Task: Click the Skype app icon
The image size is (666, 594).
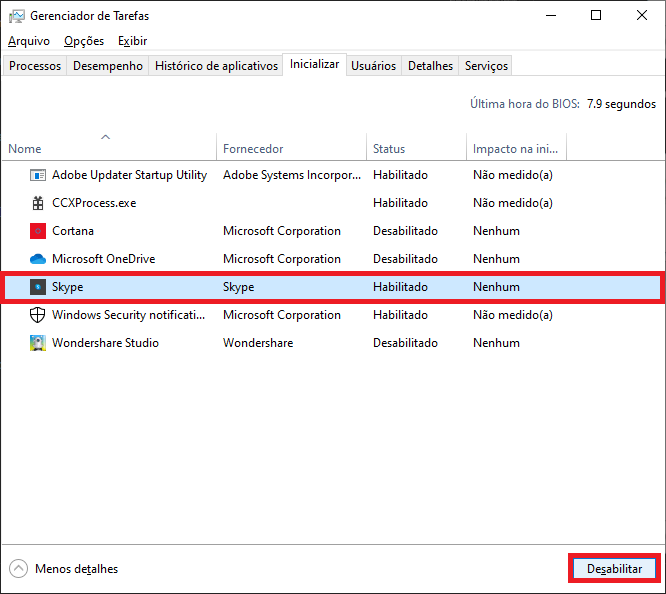Action: (x=38, y=287)
